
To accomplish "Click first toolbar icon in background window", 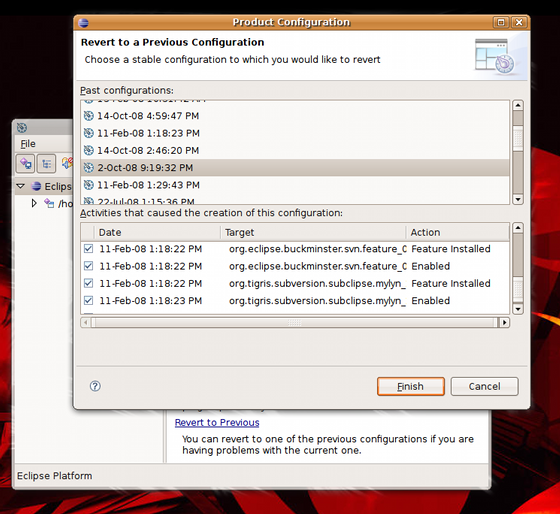I will pyautogui.click(x=25, y=164).
